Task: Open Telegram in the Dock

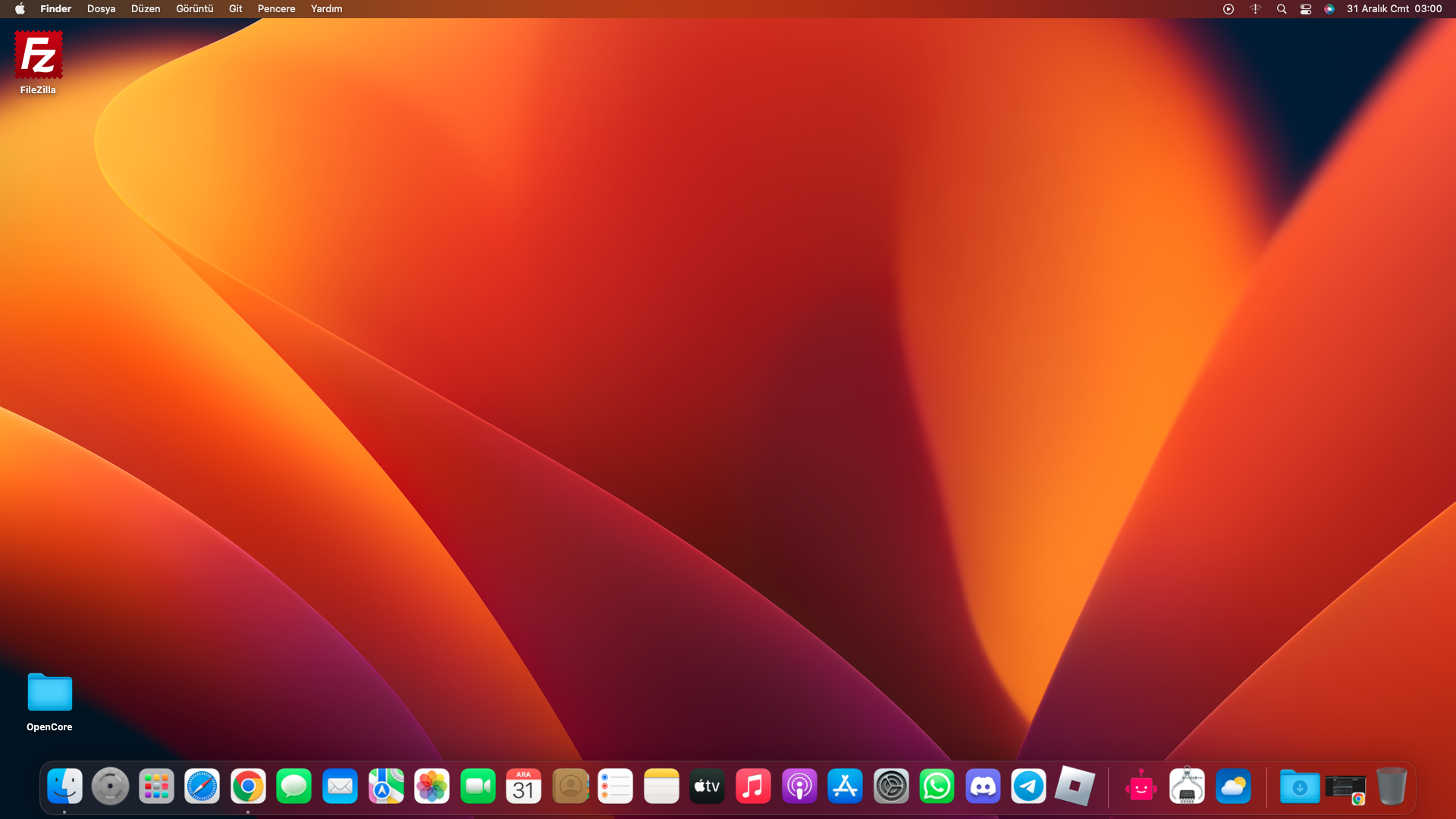Action: coord(1028,786)
